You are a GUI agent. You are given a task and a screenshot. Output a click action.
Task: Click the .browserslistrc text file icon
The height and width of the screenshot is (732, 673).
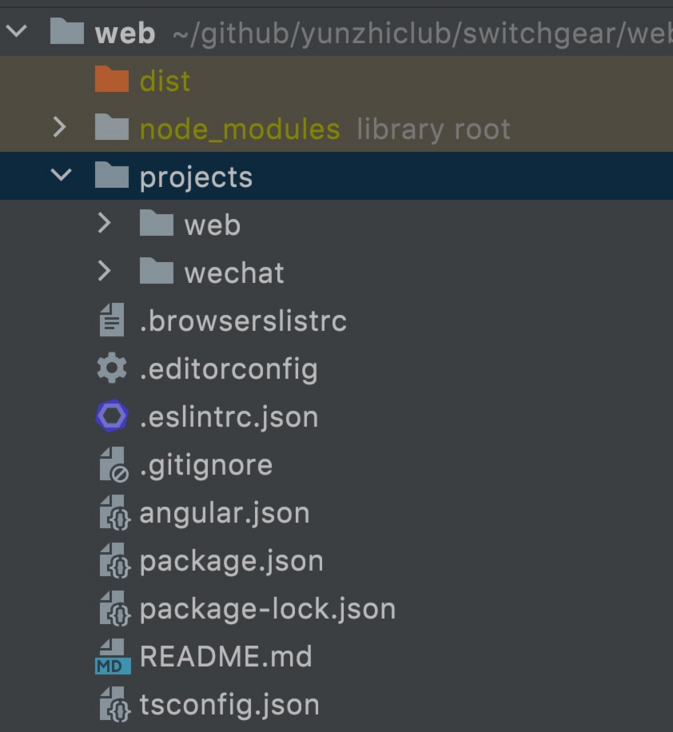(112, 321)
